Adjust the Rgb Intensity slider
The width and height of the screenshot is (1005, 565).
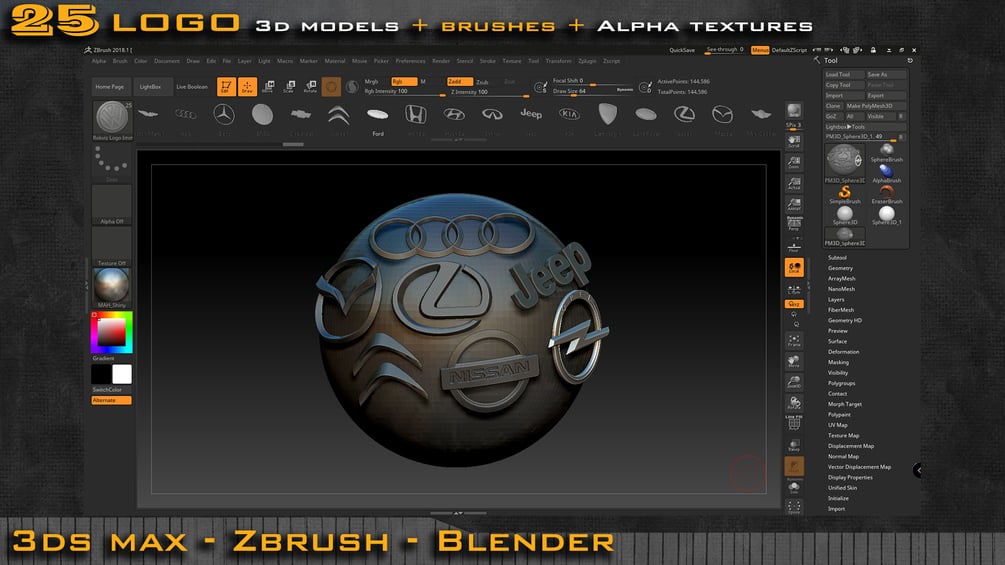click(404, 92)
